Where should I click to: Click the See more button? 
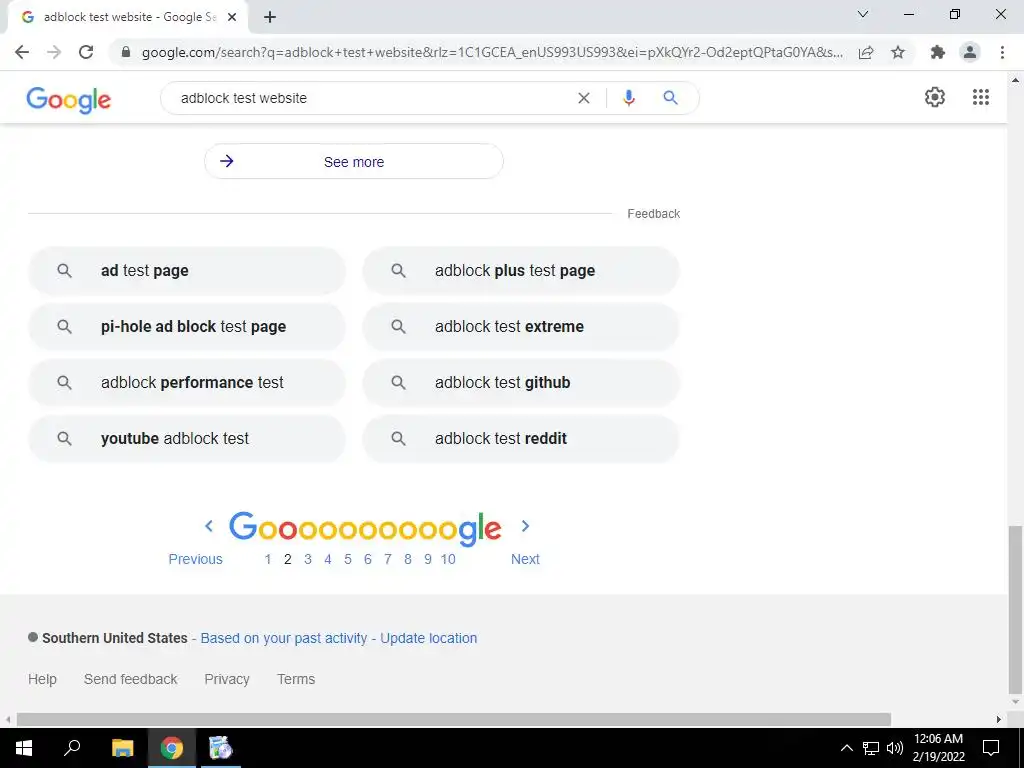(x=354, y=161)
